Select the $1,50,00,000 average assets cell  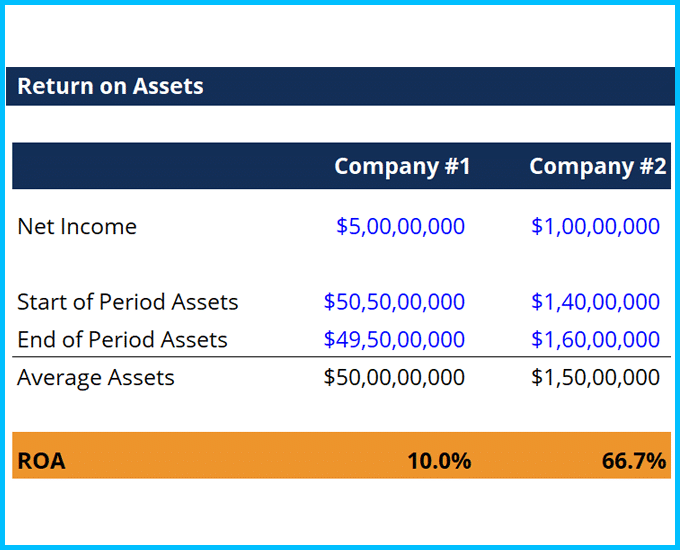coord(595,378)
